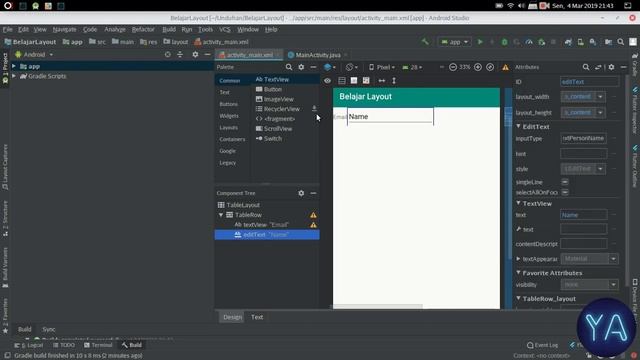The height and width of the screenshot is (360, 640).
Task: Toggle the selectAllOnFocus checkbox
Action: point(565,192)
